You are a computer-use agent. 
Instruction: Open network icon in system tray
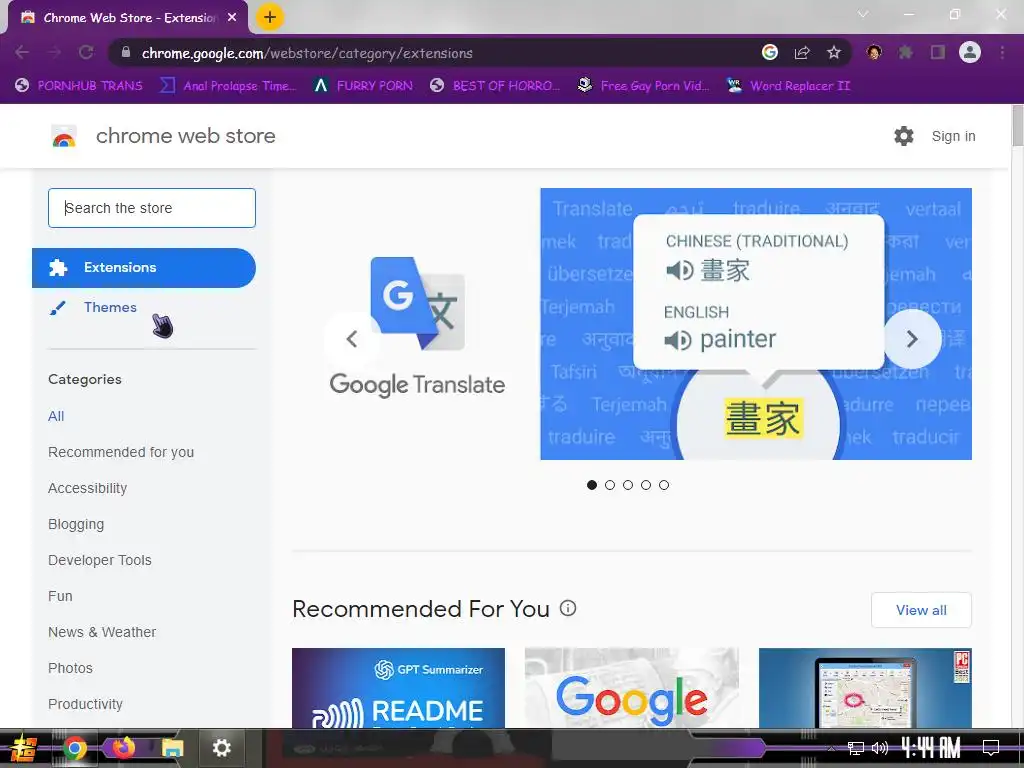pyautogui.click(x=855, y=748)
